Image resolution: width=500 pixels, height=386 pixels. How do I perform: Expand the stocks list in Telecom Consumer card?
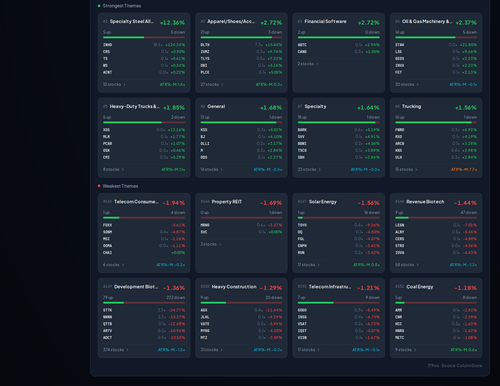click(x=113, y=265)
